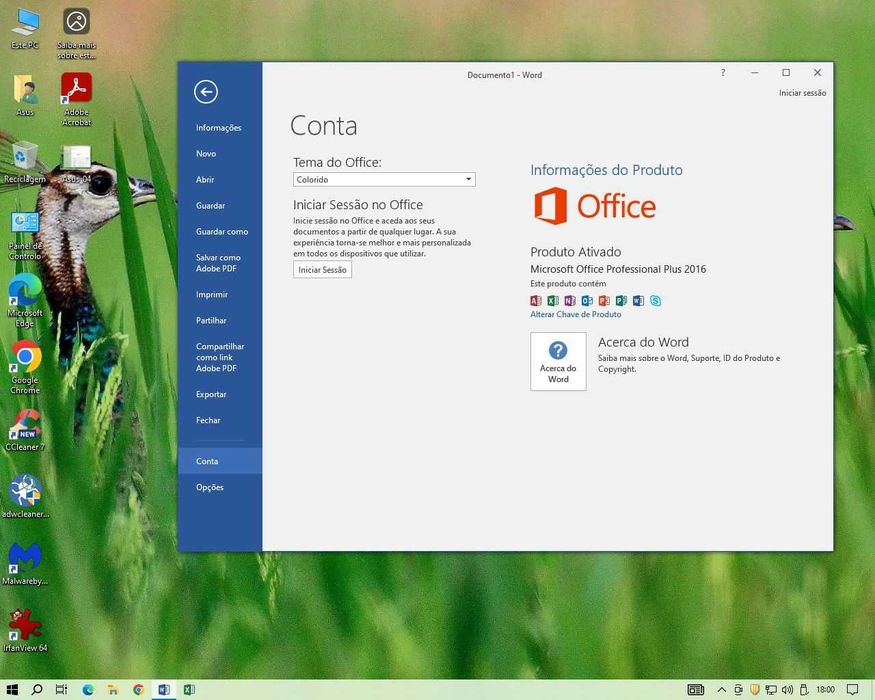This screenshot has height=700, width=875.
Task: Click Alterar Chave de Produto link
Action: click(x=575, y=314)
